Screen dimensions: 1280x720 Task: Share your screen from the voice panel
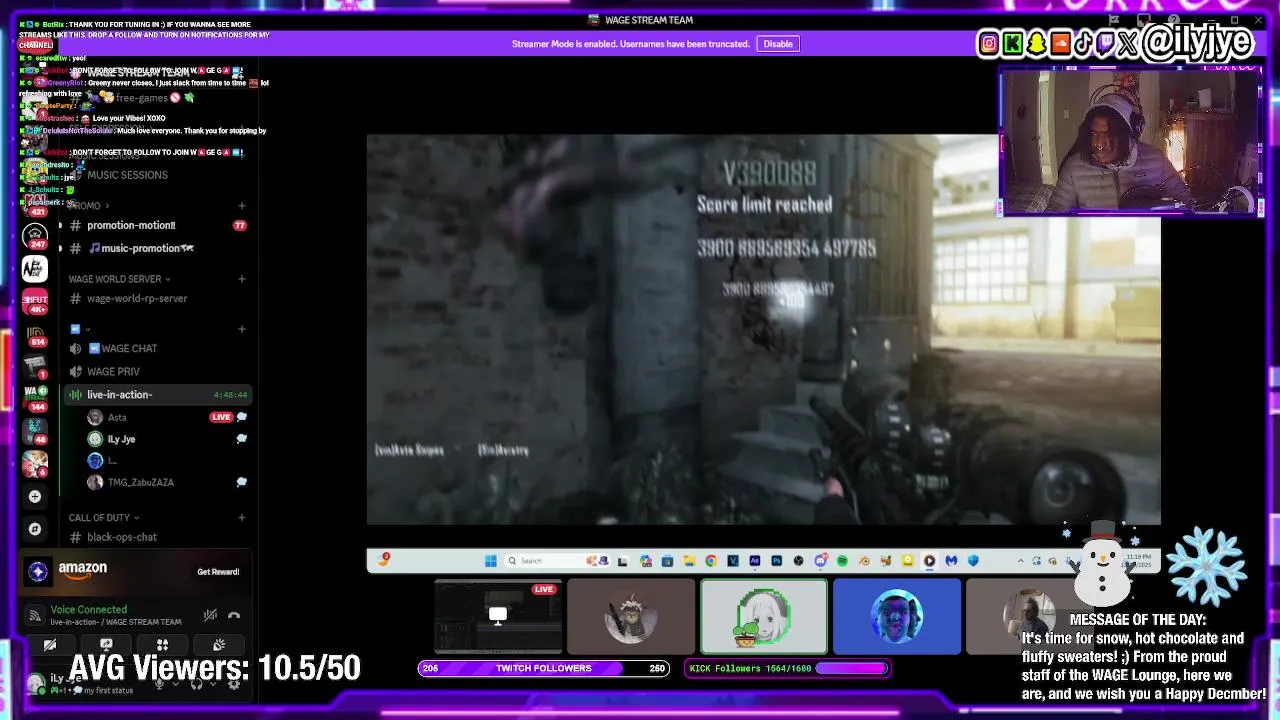106,645
